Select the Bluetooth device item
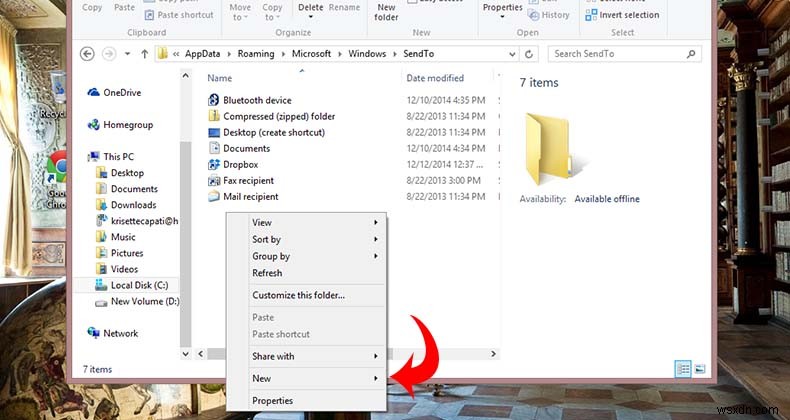Viewport: 790px width, 420px height. [249, 100]
